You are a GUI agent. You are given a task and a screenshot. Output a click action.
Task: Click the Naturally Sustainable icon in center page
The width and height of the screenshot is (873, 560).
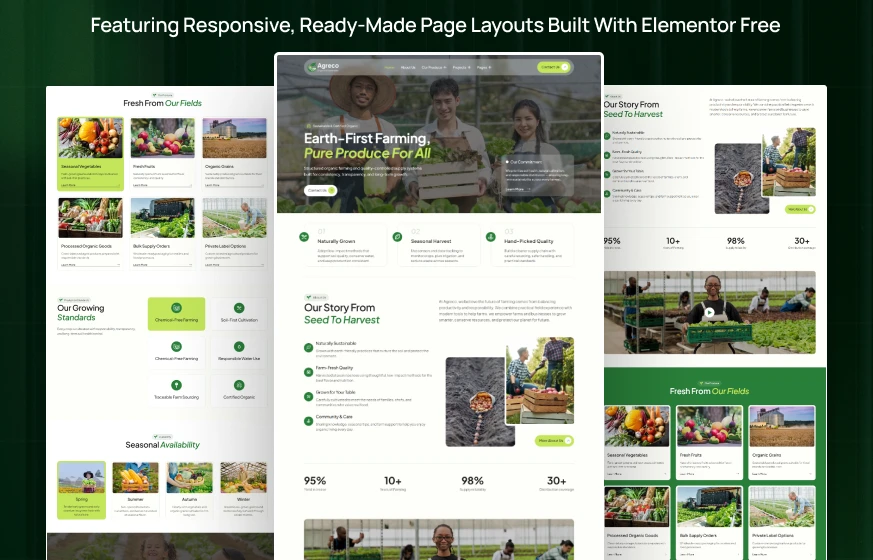(x=308, y=347)
